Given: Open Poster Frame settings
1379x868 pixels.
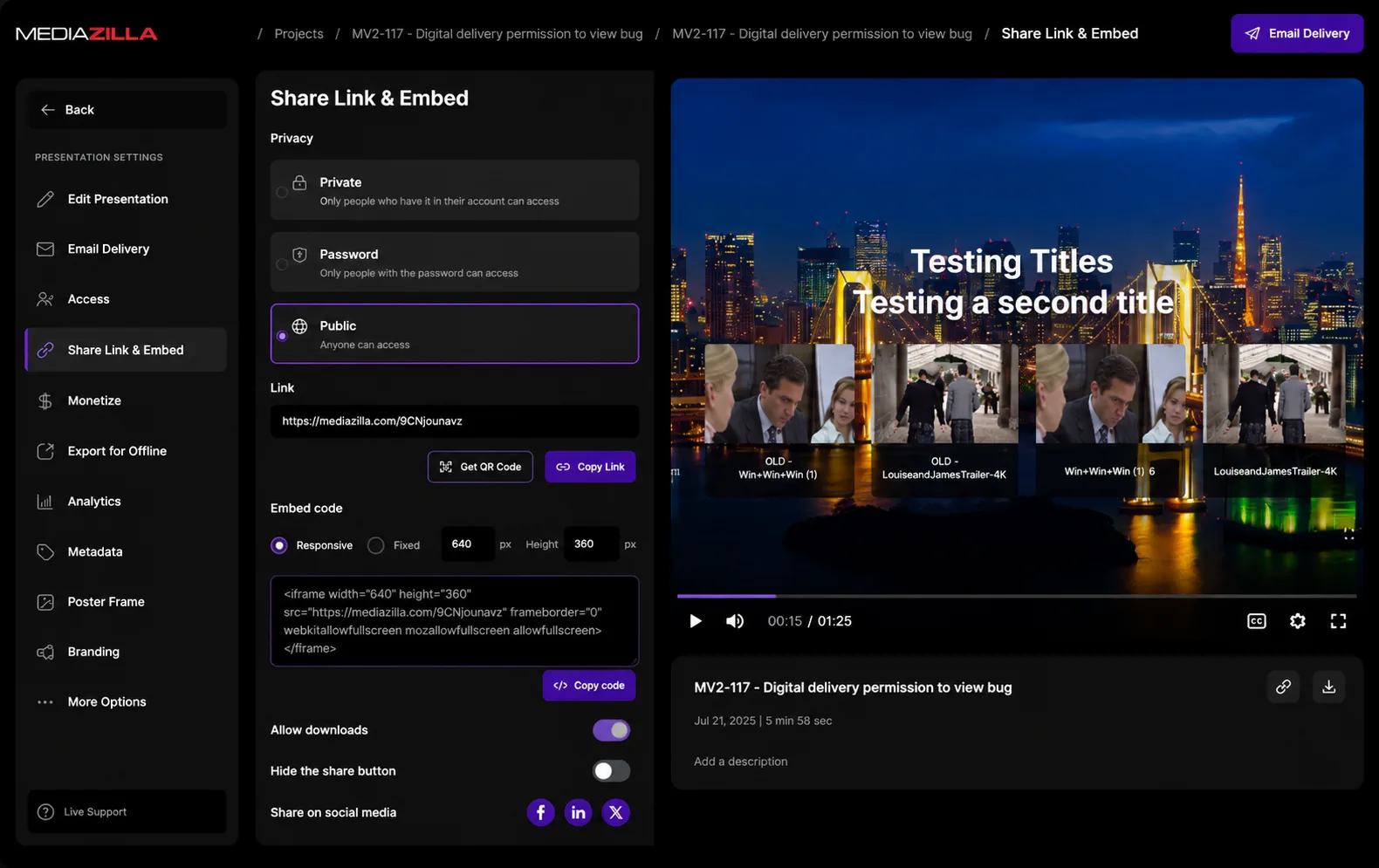Looking at the screenshot, I should 127,602.
